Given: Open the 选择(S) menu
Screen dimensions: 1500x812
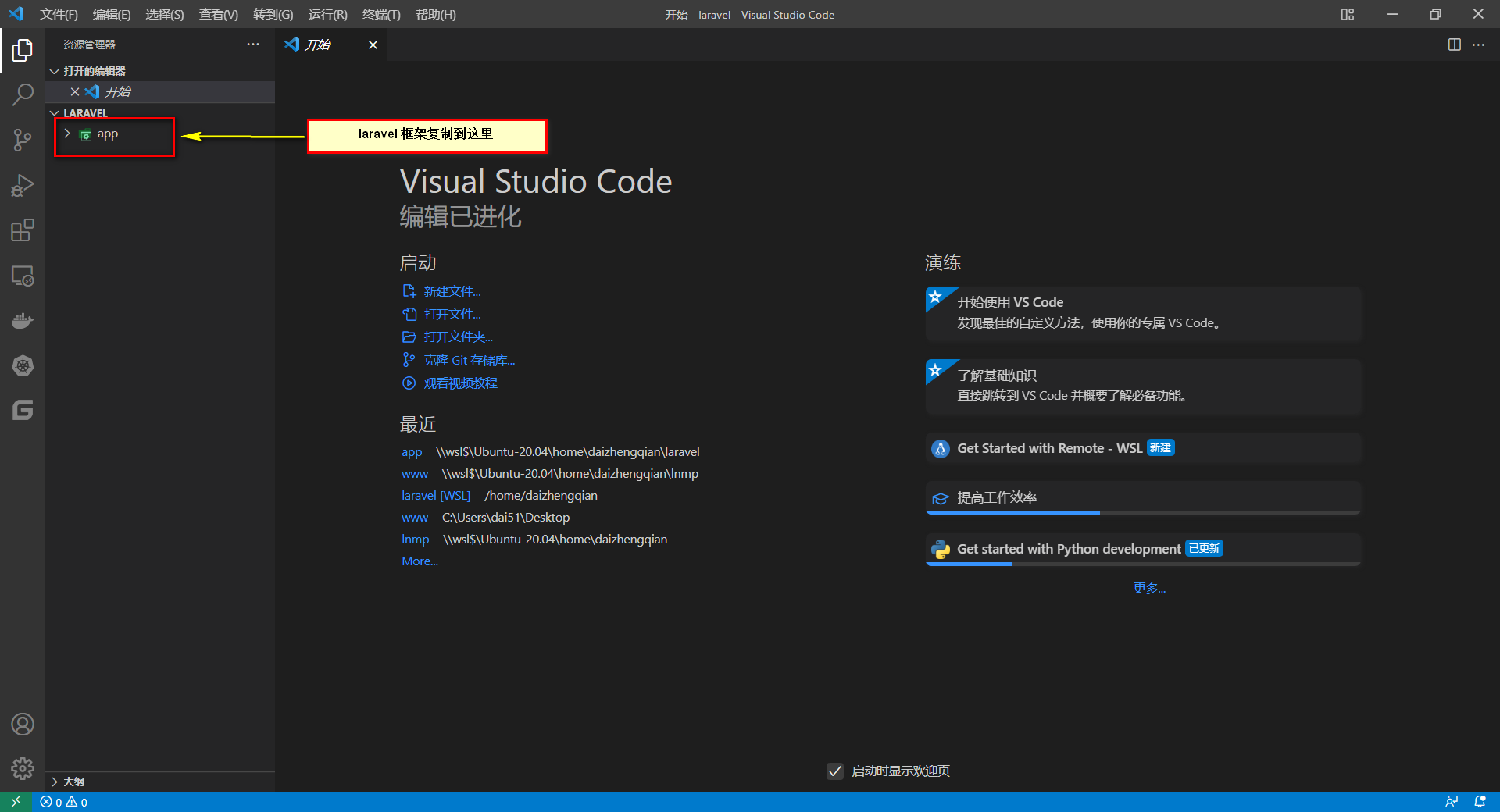Looking at the screenshot, I should click(x=165, y=15).
